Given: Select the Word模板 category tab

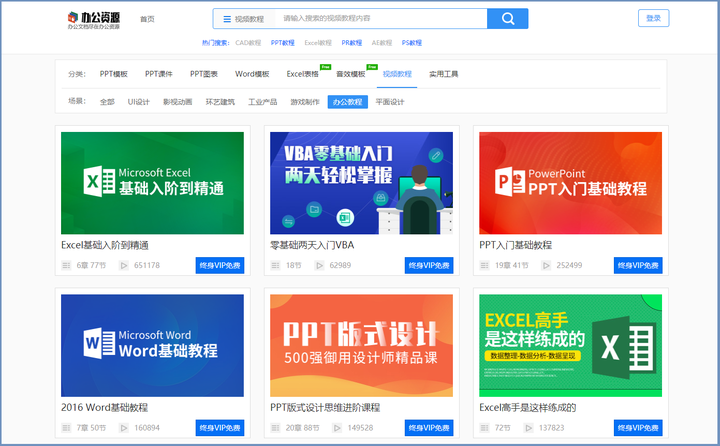Looking at the screenshot, I should [x=252, y=74].
